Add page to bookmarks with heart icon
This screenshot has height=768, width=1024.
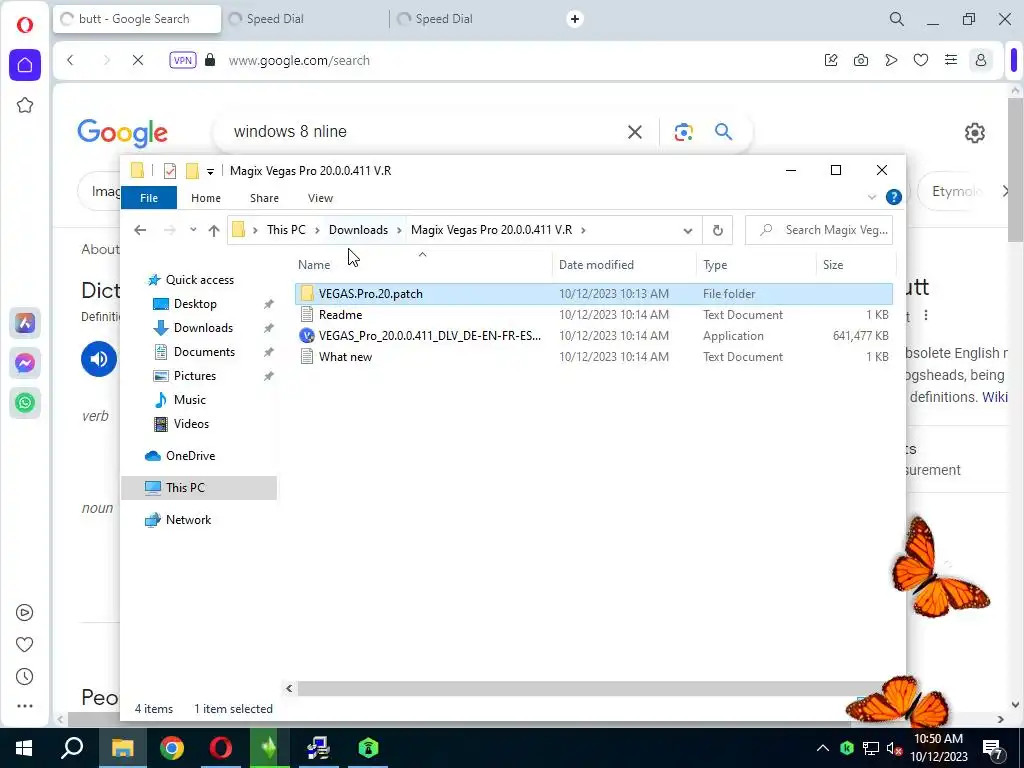(921, 60)
